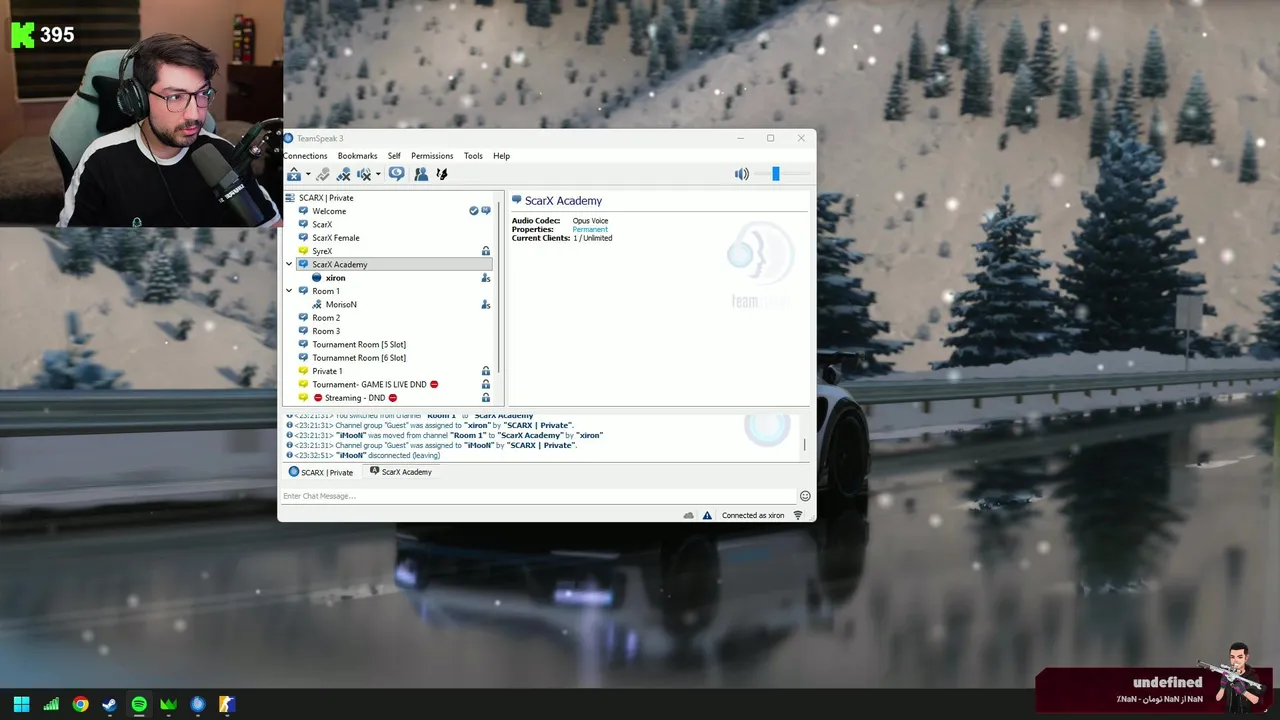The height and width of the screenshot is (720, 1280).
Task: Open the contacts toolbar icon
Action: [x=421, y=174]
